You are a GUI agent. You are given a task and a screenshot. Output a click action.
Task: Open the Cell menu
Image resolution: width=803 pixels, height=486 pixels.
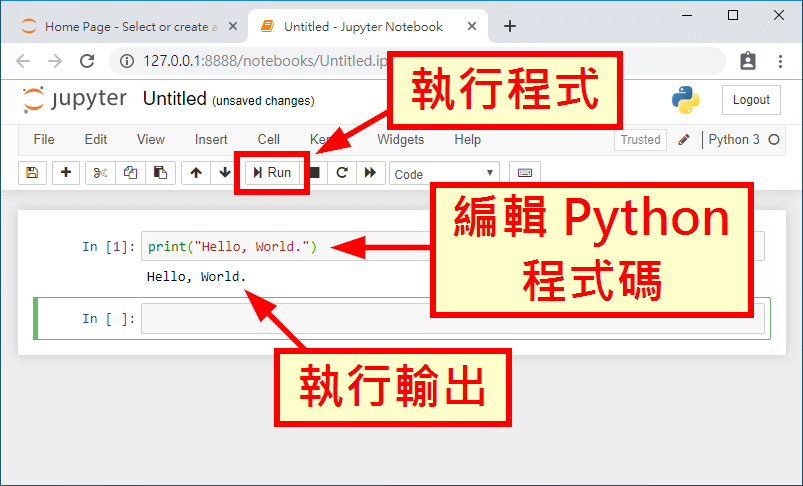click(x=268, y=139)
